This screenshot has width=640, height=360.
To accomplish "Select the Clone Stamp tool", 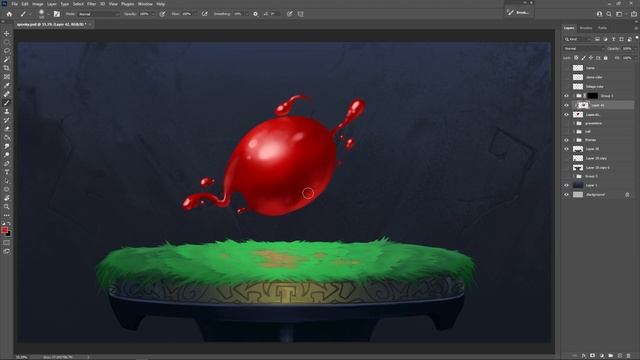I will (x=7, y=111).
